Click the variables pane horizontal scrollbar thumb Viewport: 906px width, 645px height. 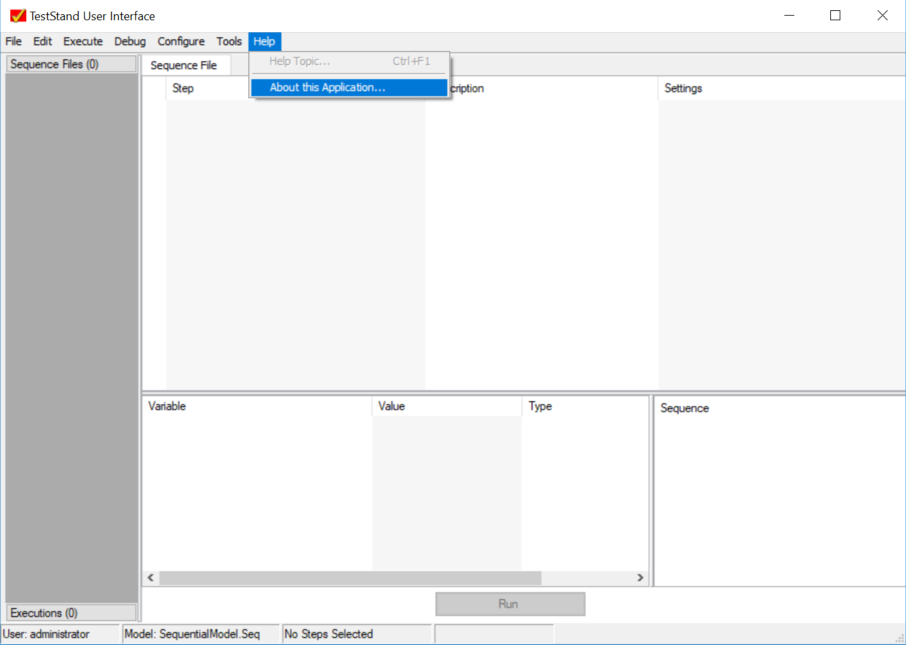(350, 577)
